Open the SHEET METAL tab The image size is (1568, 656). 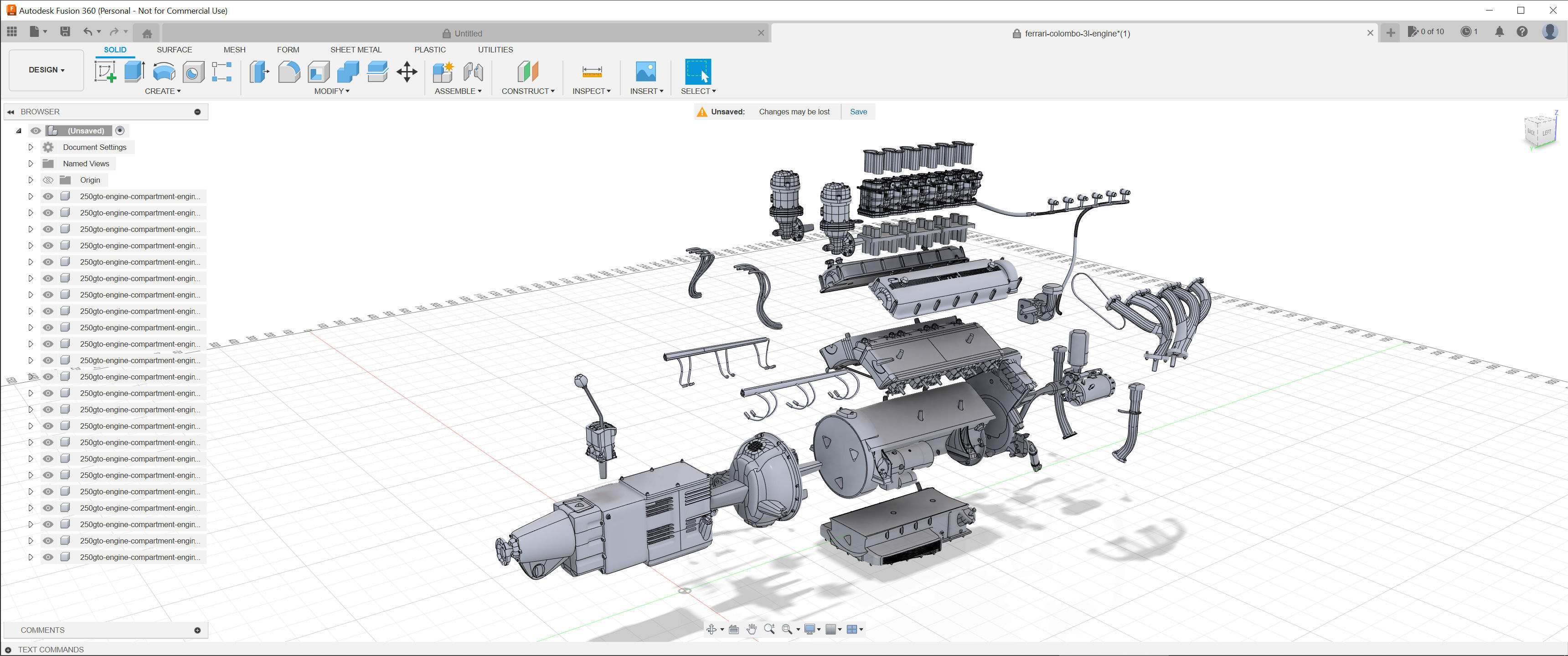point(356,50)
